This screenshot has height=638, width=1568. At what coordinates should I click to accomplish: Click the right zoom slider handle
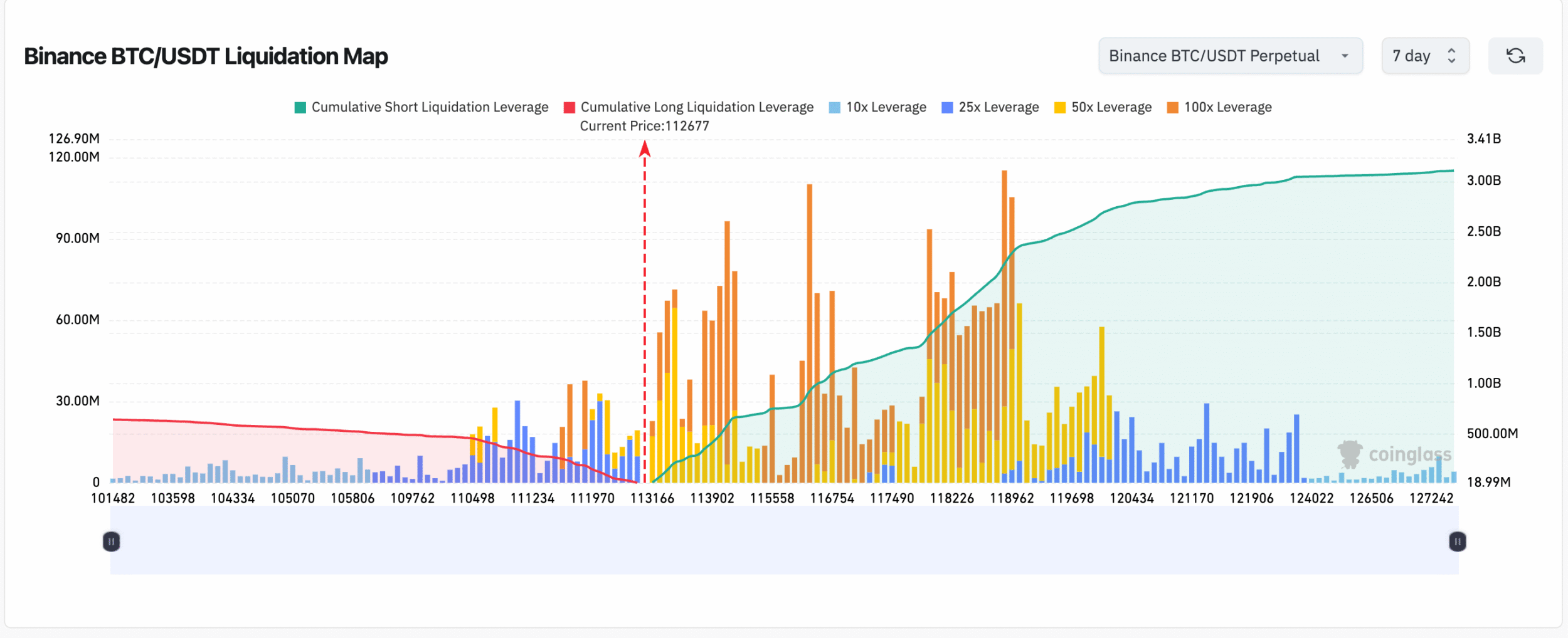(1457, 541)
